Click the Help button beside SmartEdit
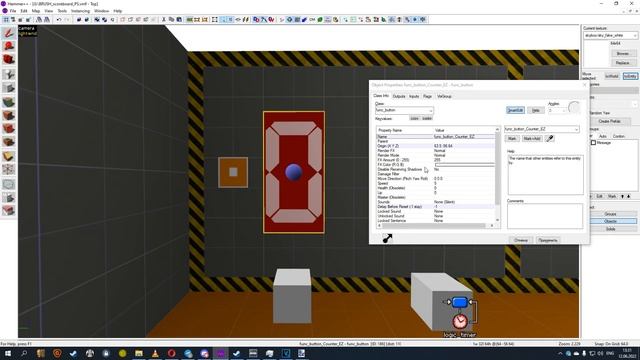This screenshot has width=640, height=360. click(x=536, y=110)
